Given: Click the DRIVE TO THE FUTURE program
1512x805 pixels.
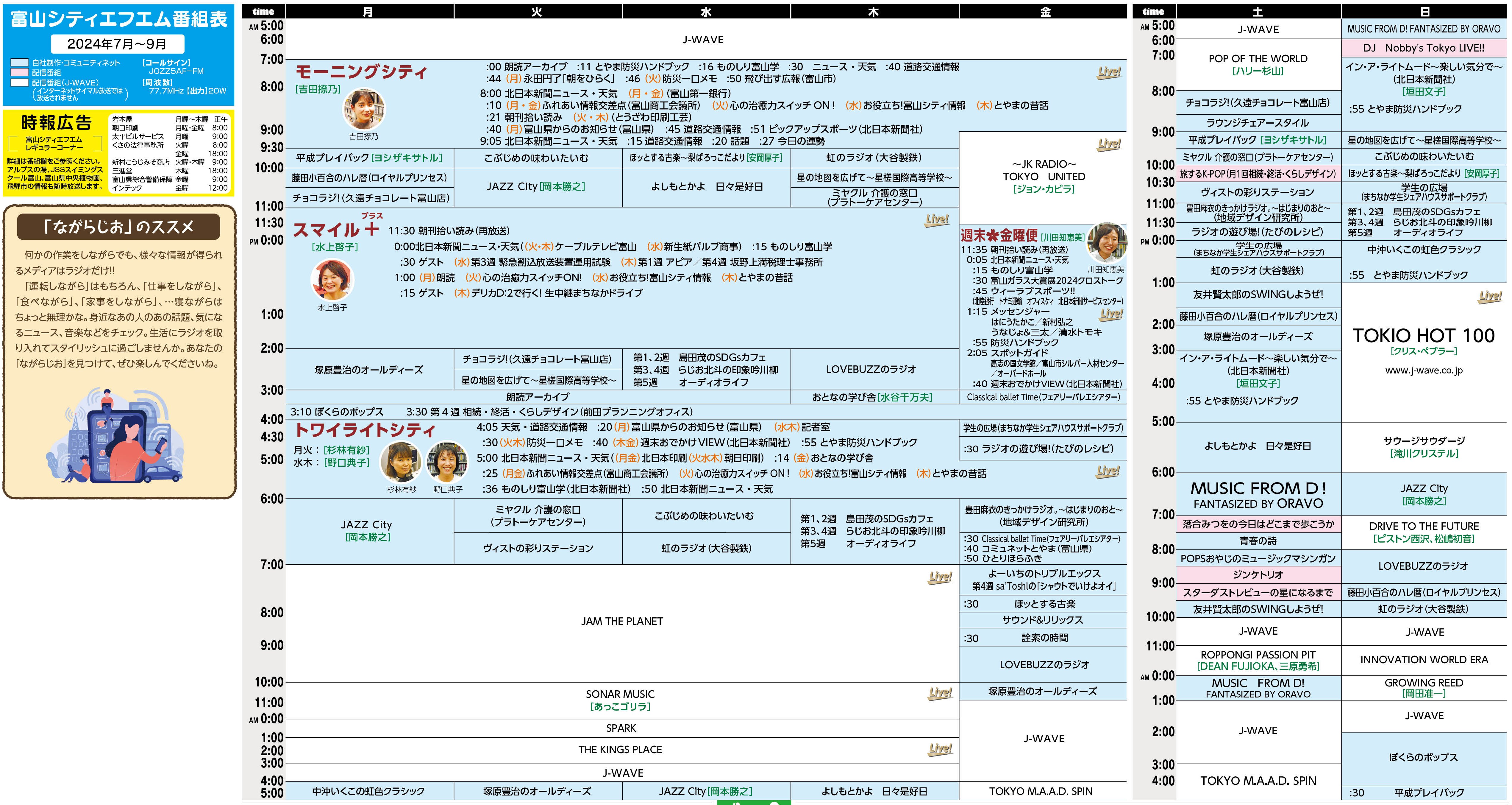Looking at the screenshot, I should point(1424,532).
